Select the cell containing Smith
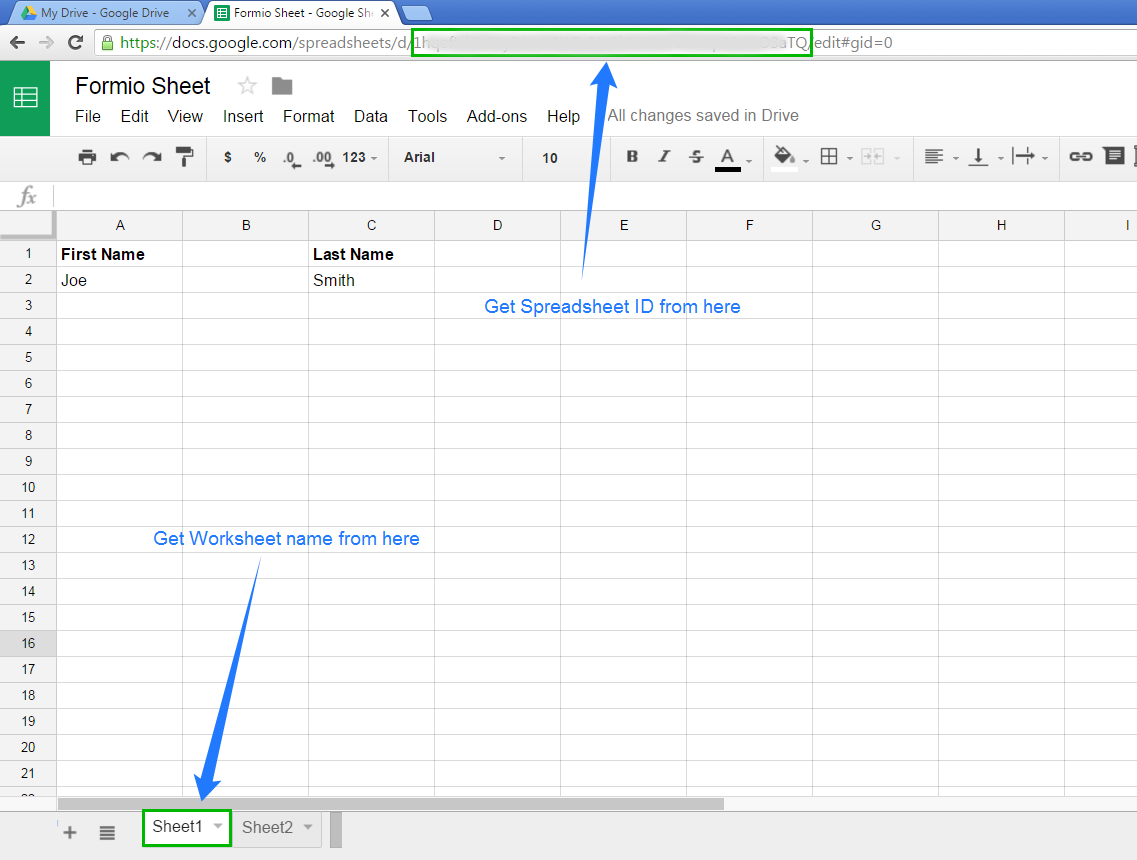 371,280
